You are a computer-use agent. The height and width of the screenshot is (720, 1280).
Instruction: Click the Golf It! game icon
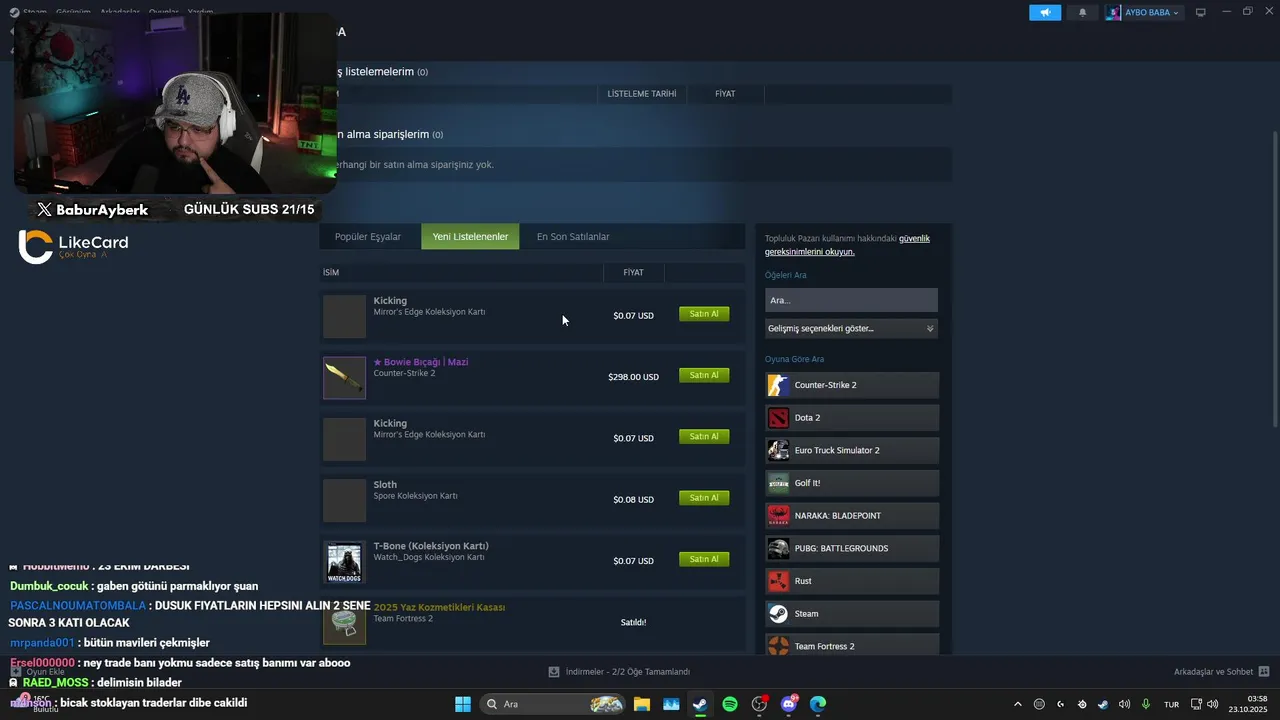coord(778,483)
